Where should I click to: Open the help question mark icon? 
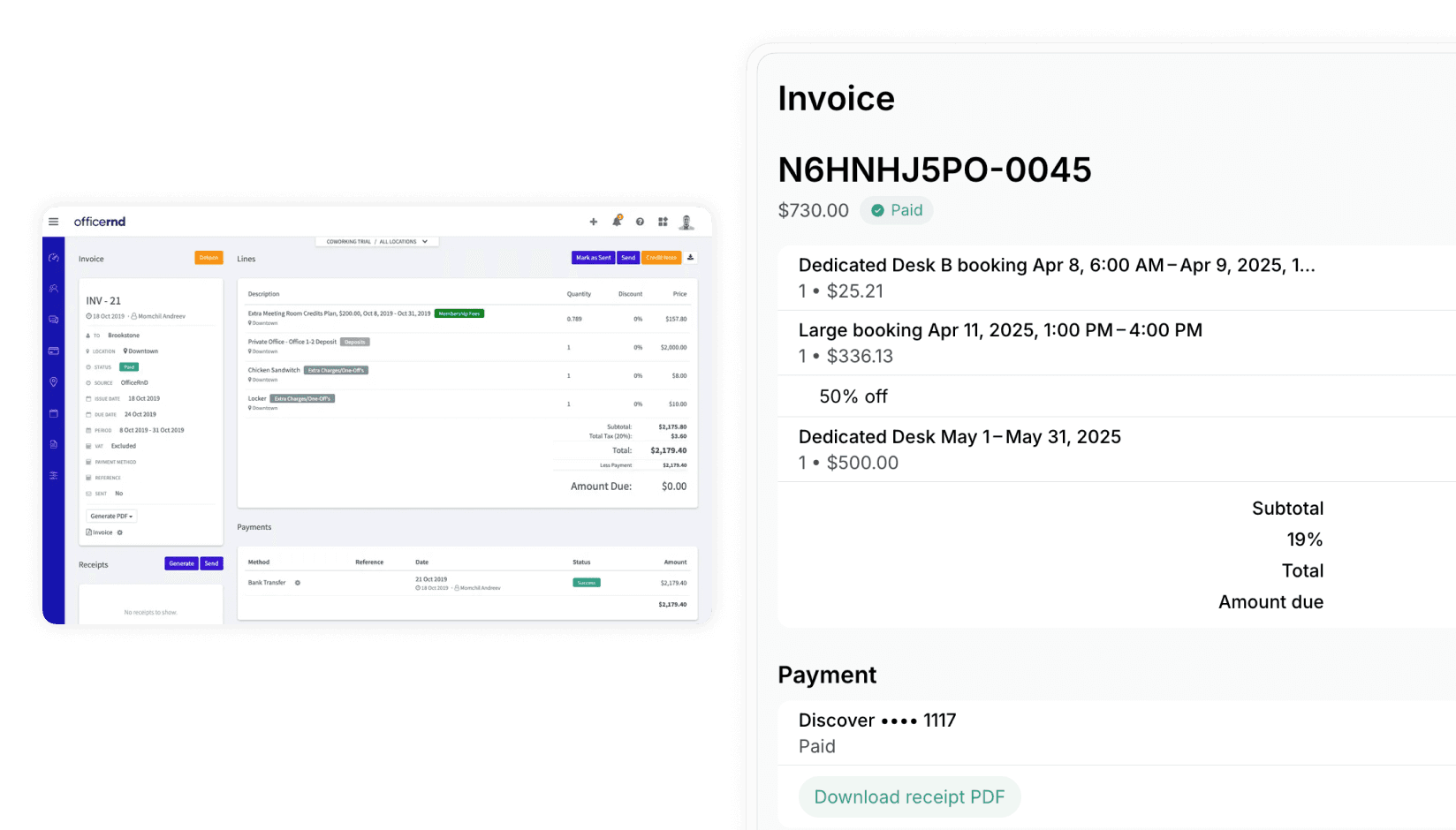tap(640, 222)
